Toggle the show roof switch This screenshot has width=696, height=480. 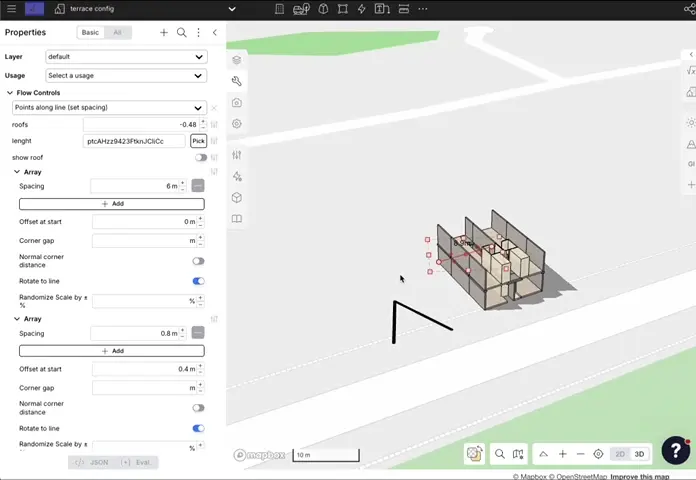pos(201,158)
